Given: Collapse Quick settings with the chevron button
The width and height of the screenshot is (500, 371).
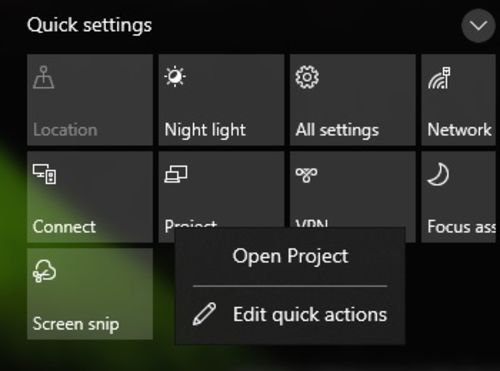Looking at the screenshot, I should (x=478, y=26).
